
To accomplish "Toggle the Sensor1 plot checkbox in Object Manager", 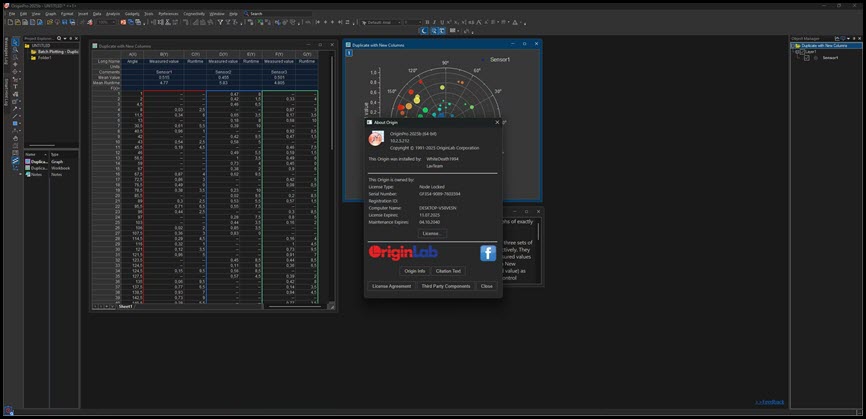I will pyautogui.click(x=807, y=57).
